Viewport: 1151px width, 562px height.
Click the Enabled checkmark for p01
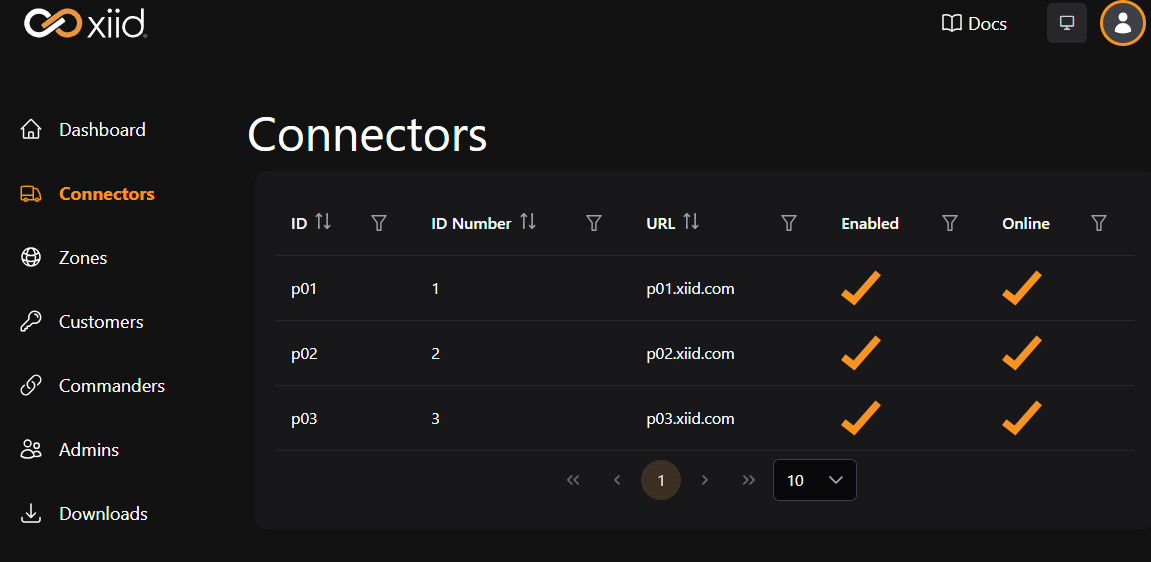point(860,288)
